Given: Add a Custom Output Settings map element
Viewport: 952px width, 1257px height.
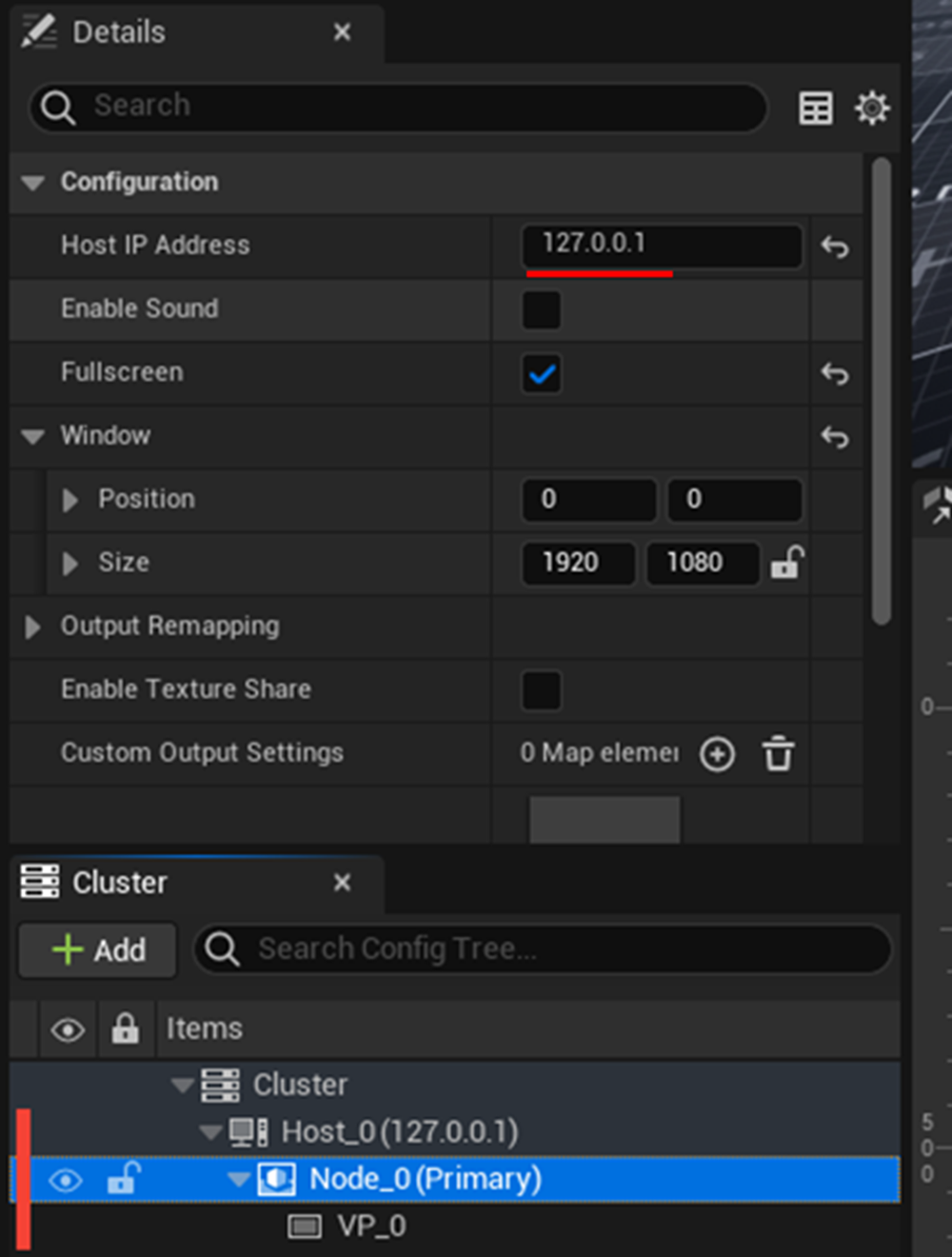Looking at the screenshot, I should pos(717,754).
